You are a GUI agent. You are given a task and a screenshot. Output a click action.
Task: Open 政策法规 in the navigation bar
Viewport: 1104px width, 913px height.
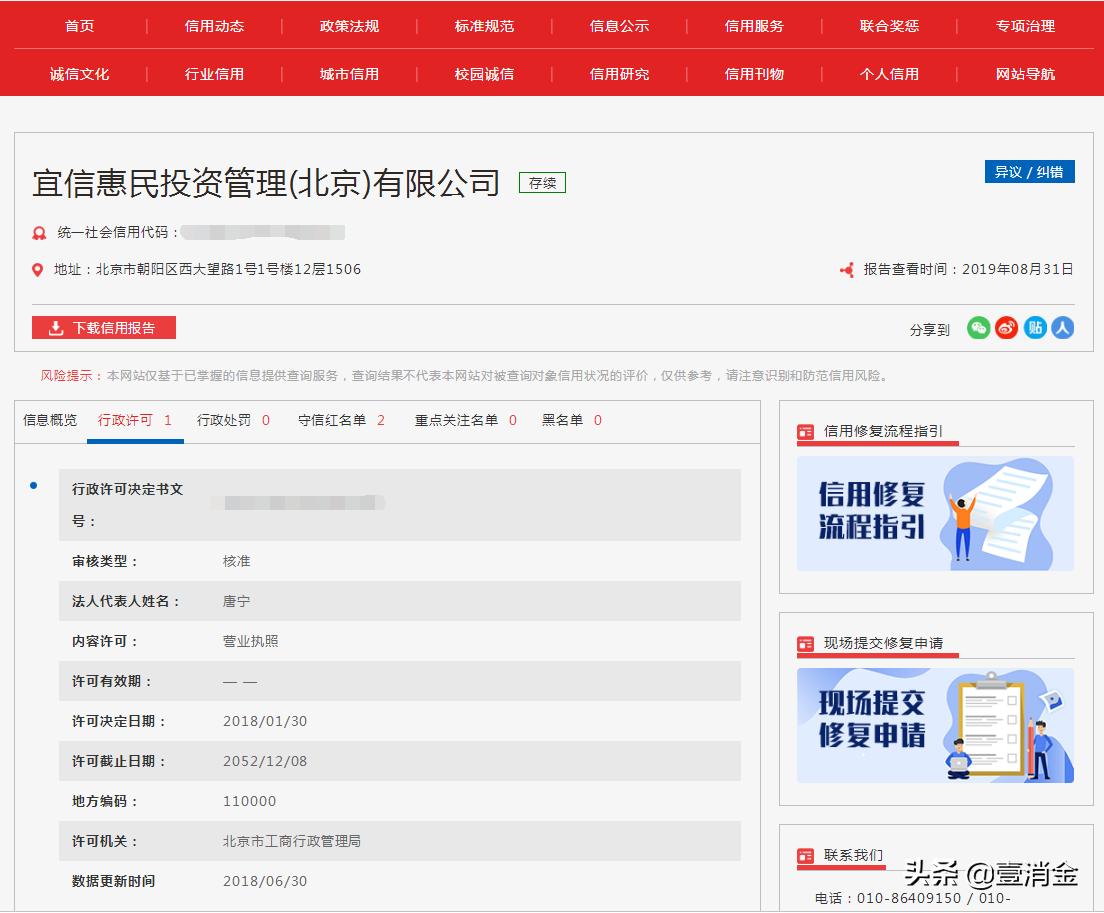coord(348,26)
